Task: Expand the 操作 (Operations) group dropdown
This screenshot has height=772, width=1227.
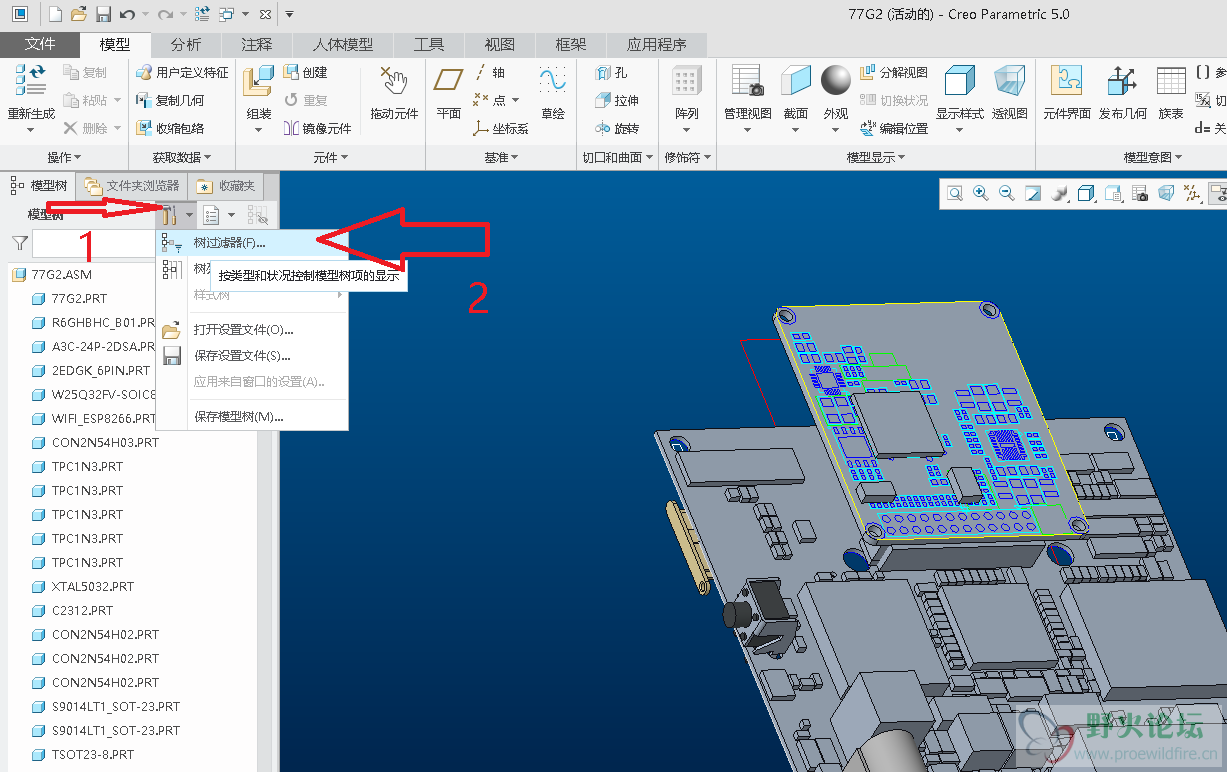Action: (64, 157)
